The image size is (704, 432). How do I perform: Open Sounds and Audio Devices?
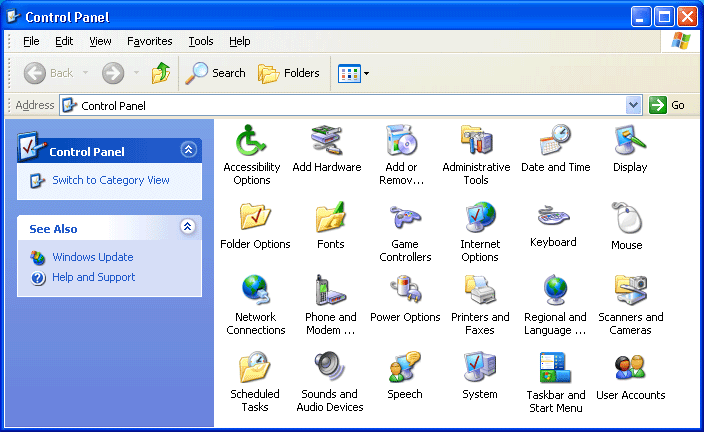[329, 368]
